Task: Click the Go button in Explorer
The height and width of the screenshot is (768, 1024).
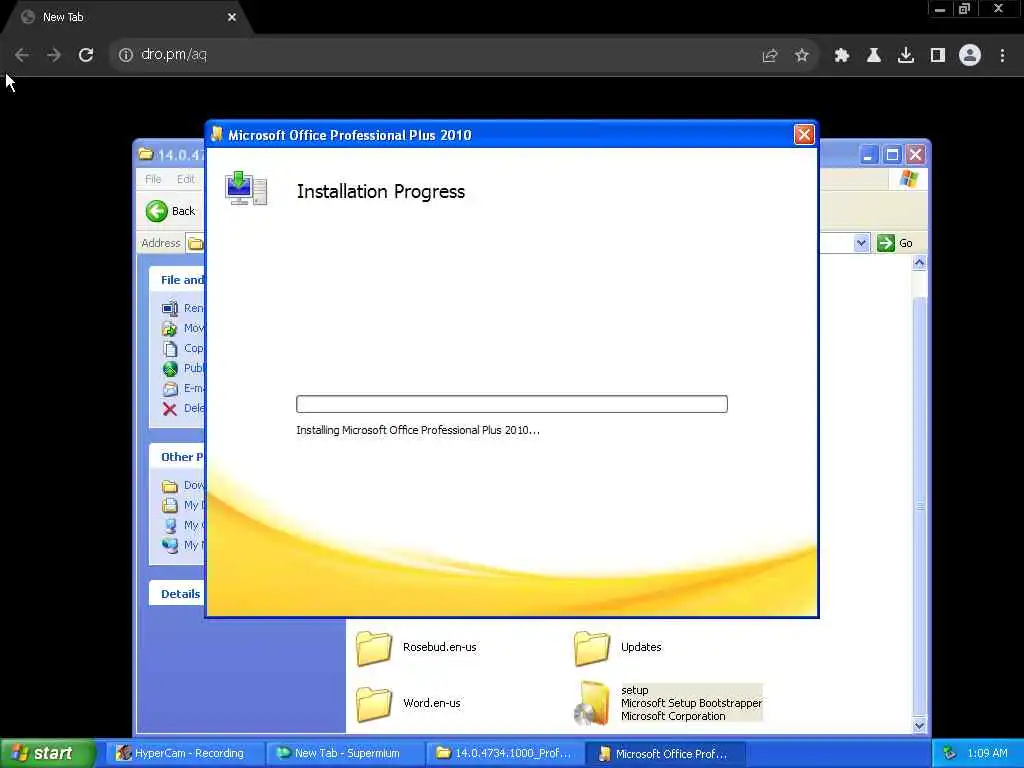Action: pos(895,243)
